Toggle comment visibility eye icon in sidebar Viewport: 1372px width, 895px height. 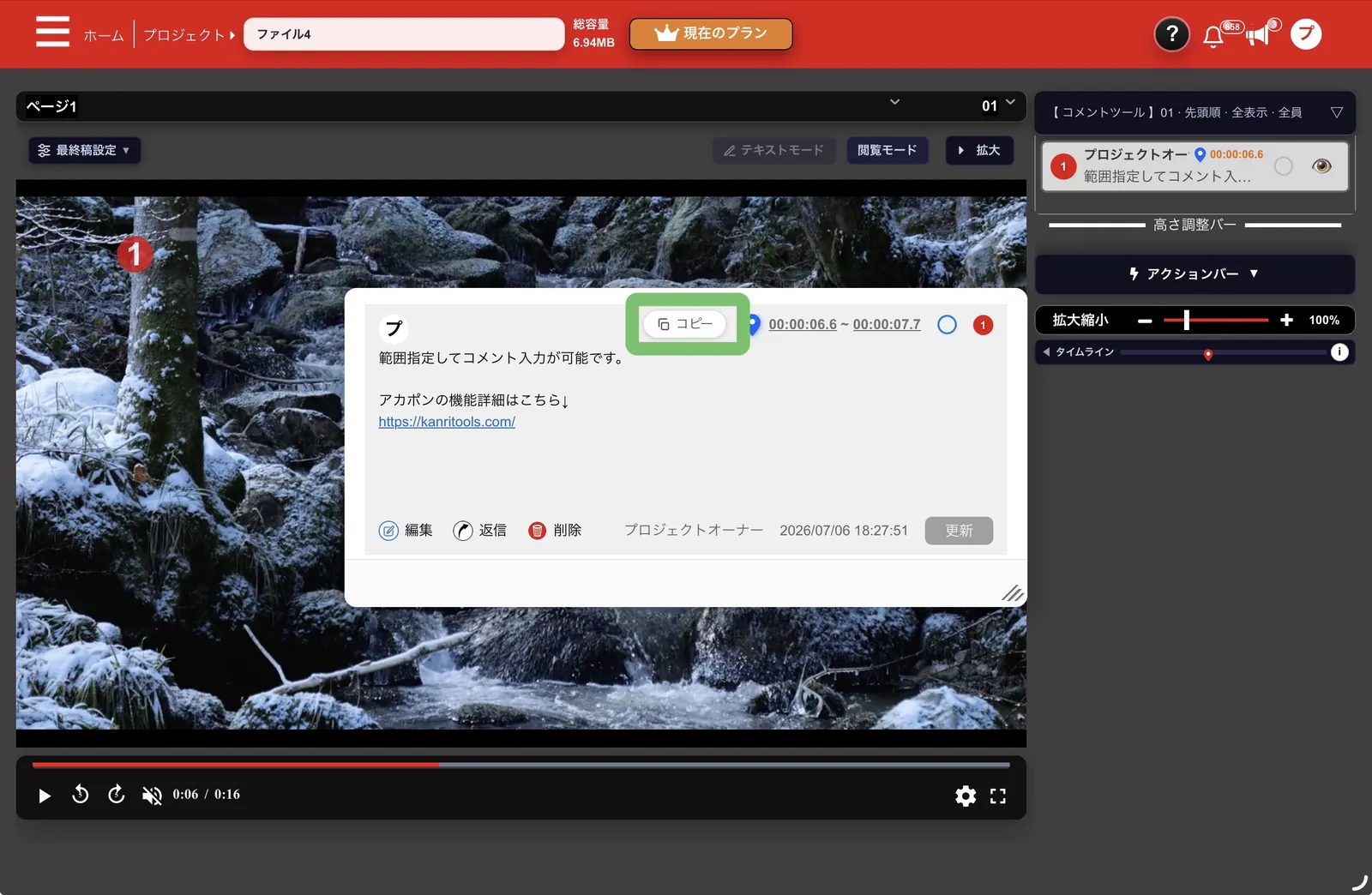(1321, 165)
